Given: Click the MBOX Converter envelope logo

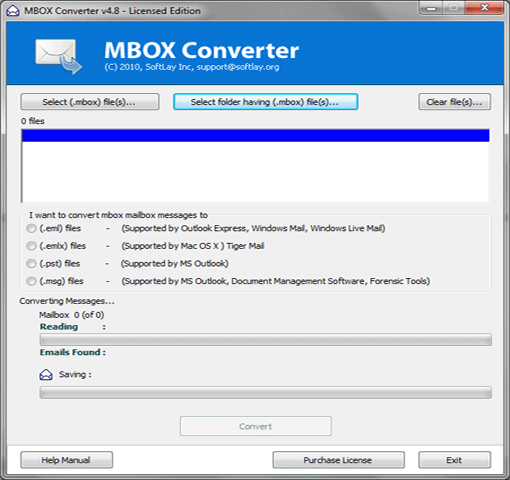Looking at the screenshot, I should coord(59,57).
